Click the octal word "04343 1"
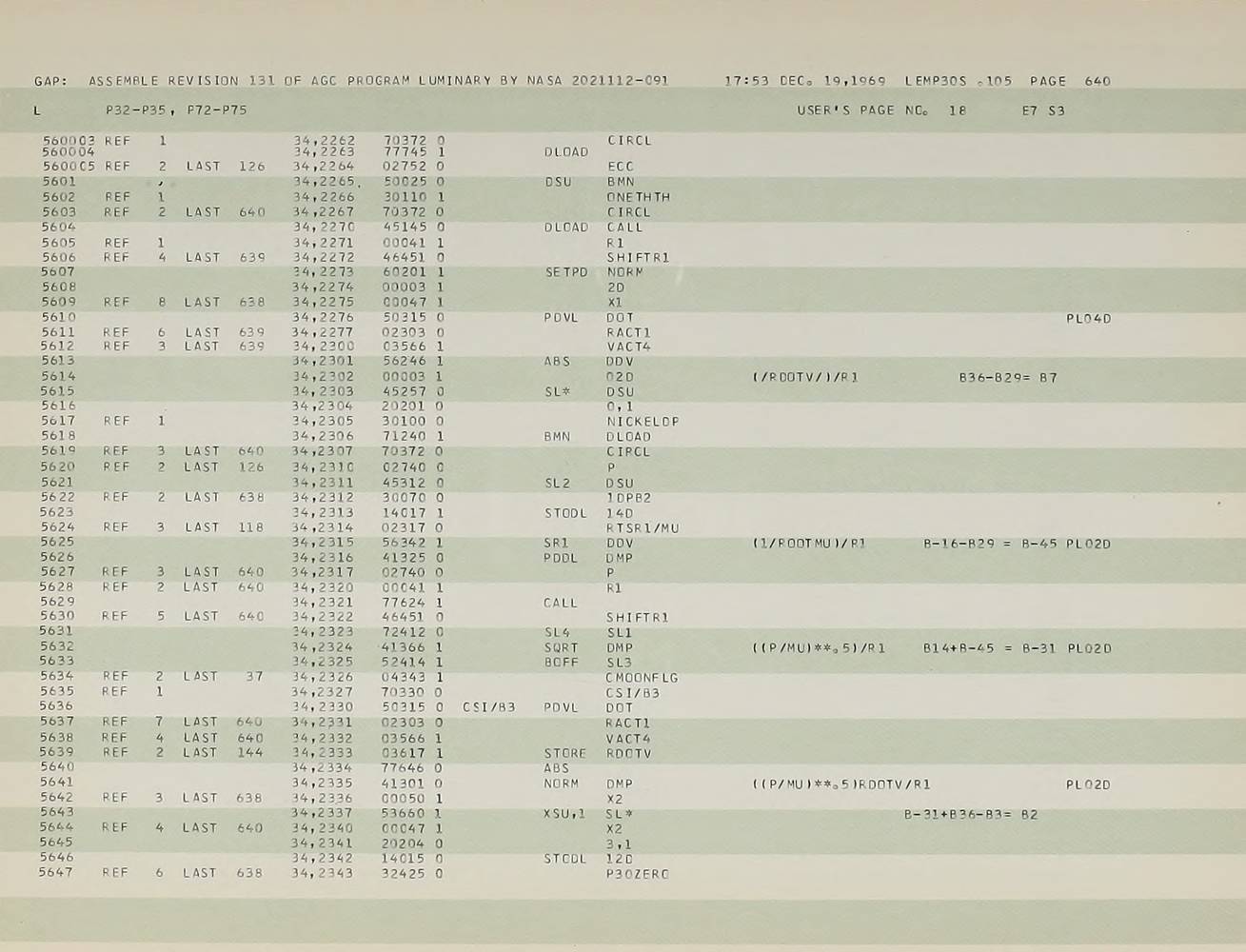The width and height of the screenshot is (1246, 952). pyautogui.click(x=413, y=677)
